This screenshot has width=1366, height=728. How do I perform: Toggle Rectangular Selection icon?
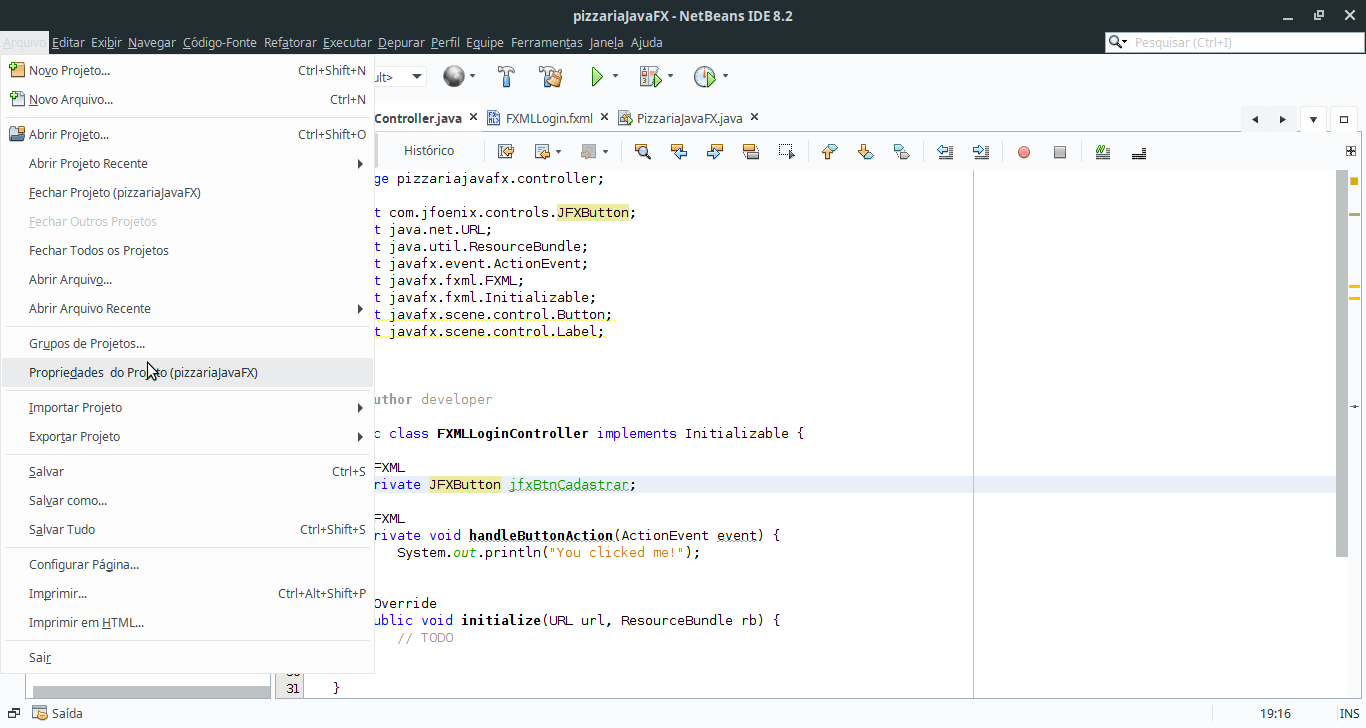coord(787,152)
